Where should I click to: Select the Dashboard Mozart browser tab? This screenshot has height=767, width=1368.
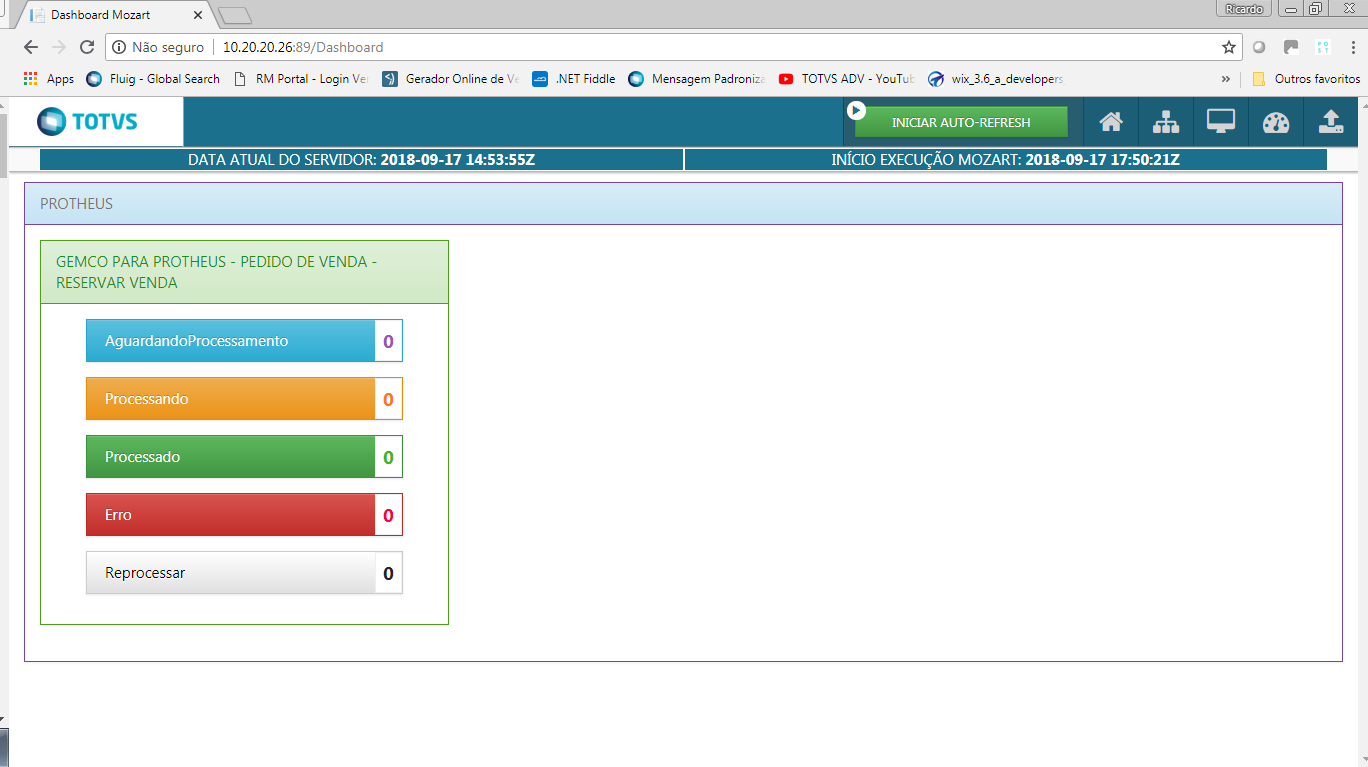[x=115, y=15]
